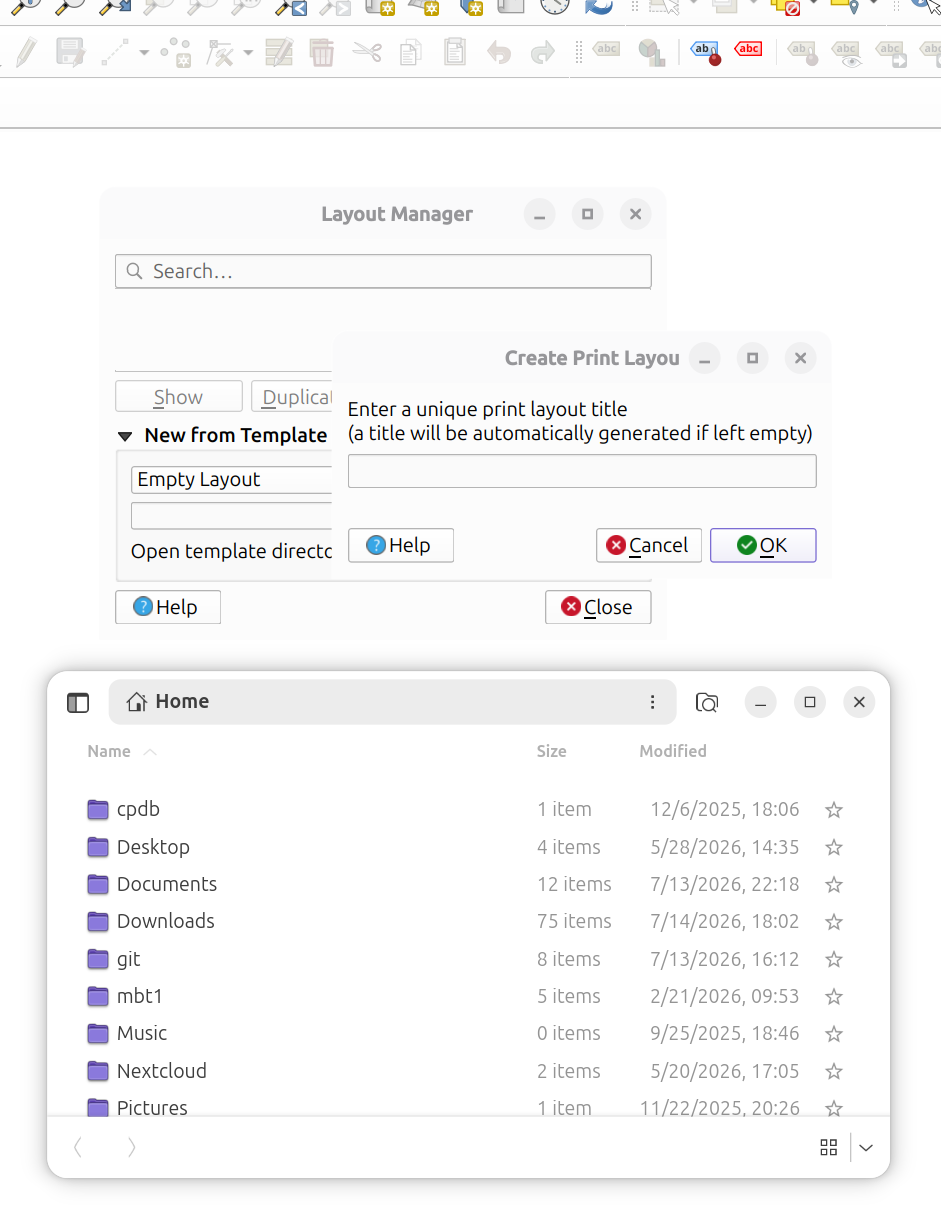Click the '75 items' size cell
This screenshot has width=941, height=1212.
[x=574, y=921]
